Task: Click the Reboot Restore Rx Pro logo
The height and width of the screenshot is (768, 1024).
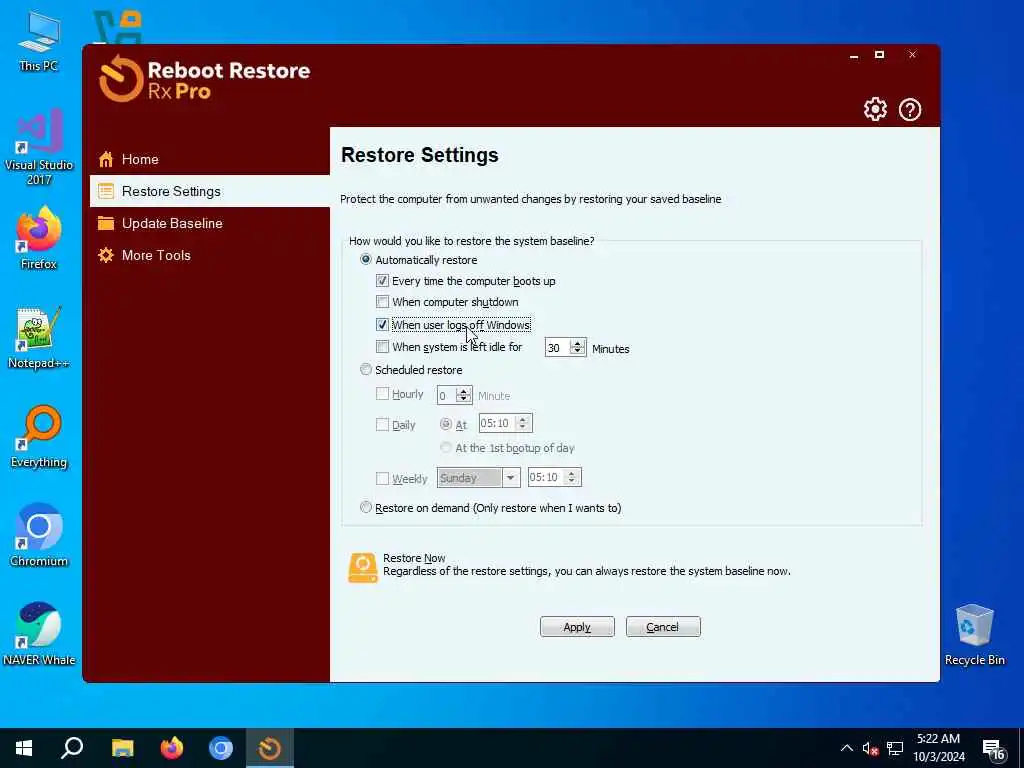Action: [x=204, y=80]
